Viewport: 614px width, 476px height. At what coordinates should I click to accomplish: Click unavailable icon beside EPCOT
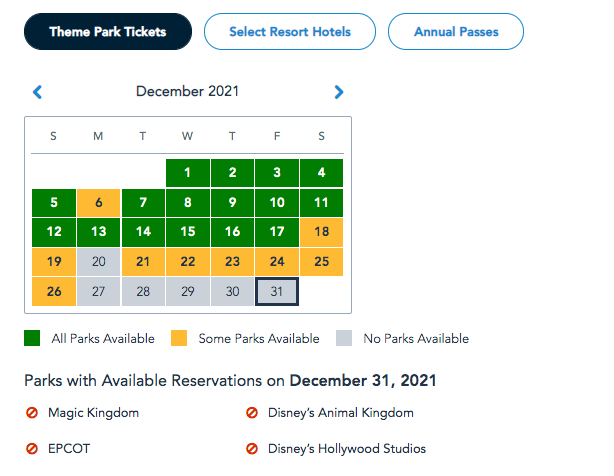[x=32, y=448]
